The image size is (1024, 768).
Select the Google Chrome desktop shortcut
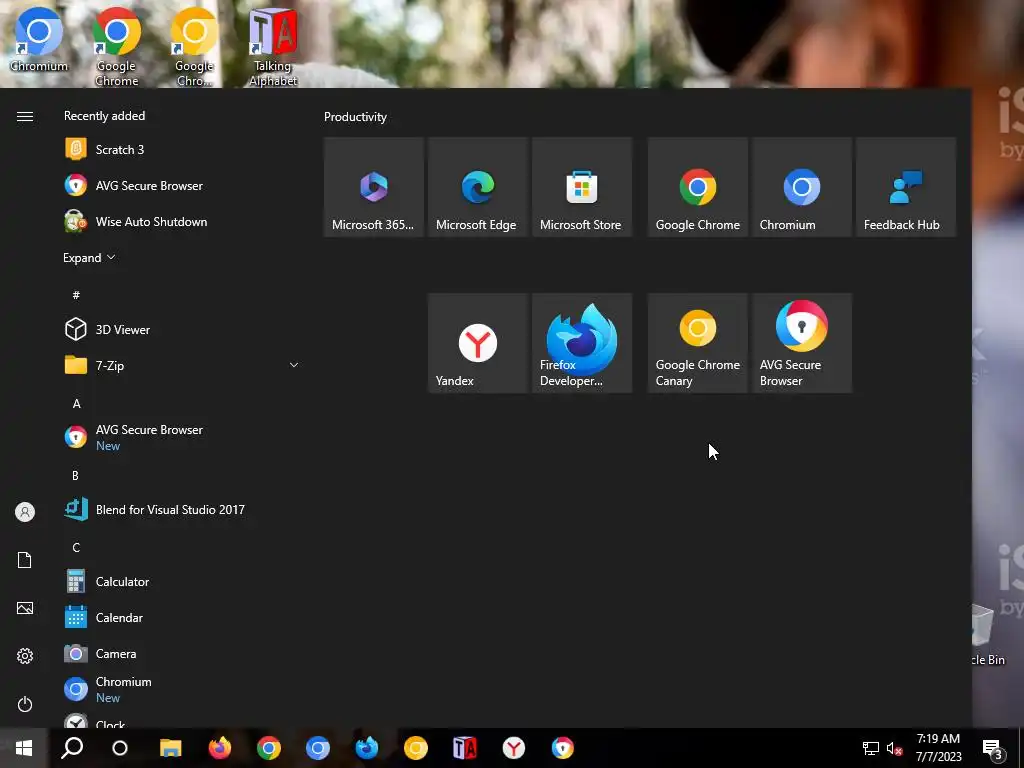click(x=116, y=47)
